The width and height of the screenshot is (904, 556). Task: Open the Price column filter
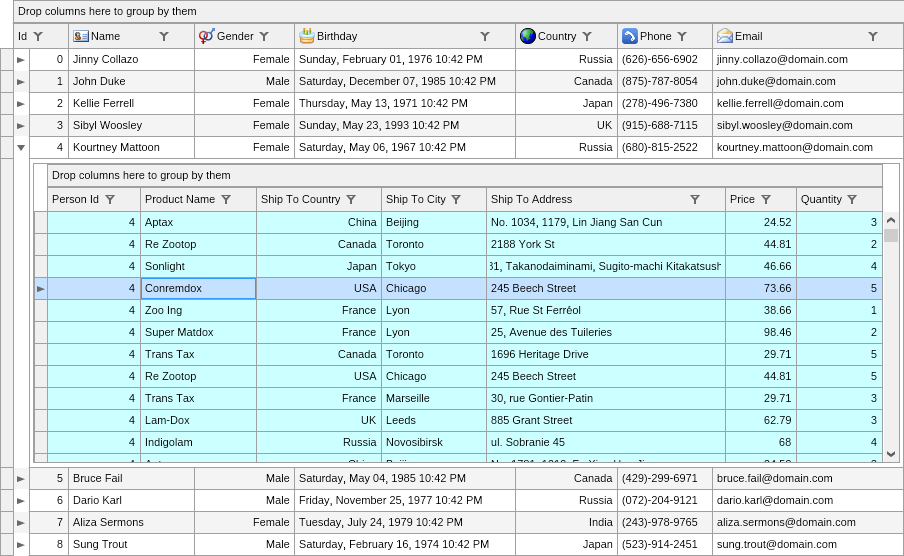pos(766,199)
